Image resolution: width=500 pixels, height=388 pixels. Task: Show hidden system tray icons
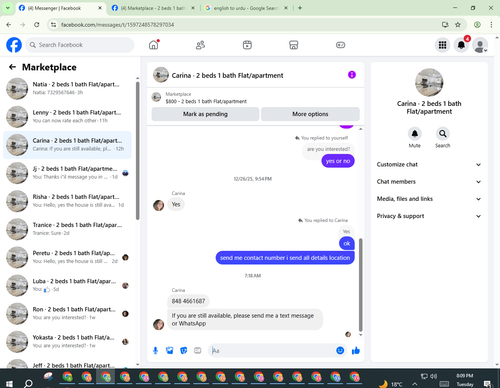414,384
